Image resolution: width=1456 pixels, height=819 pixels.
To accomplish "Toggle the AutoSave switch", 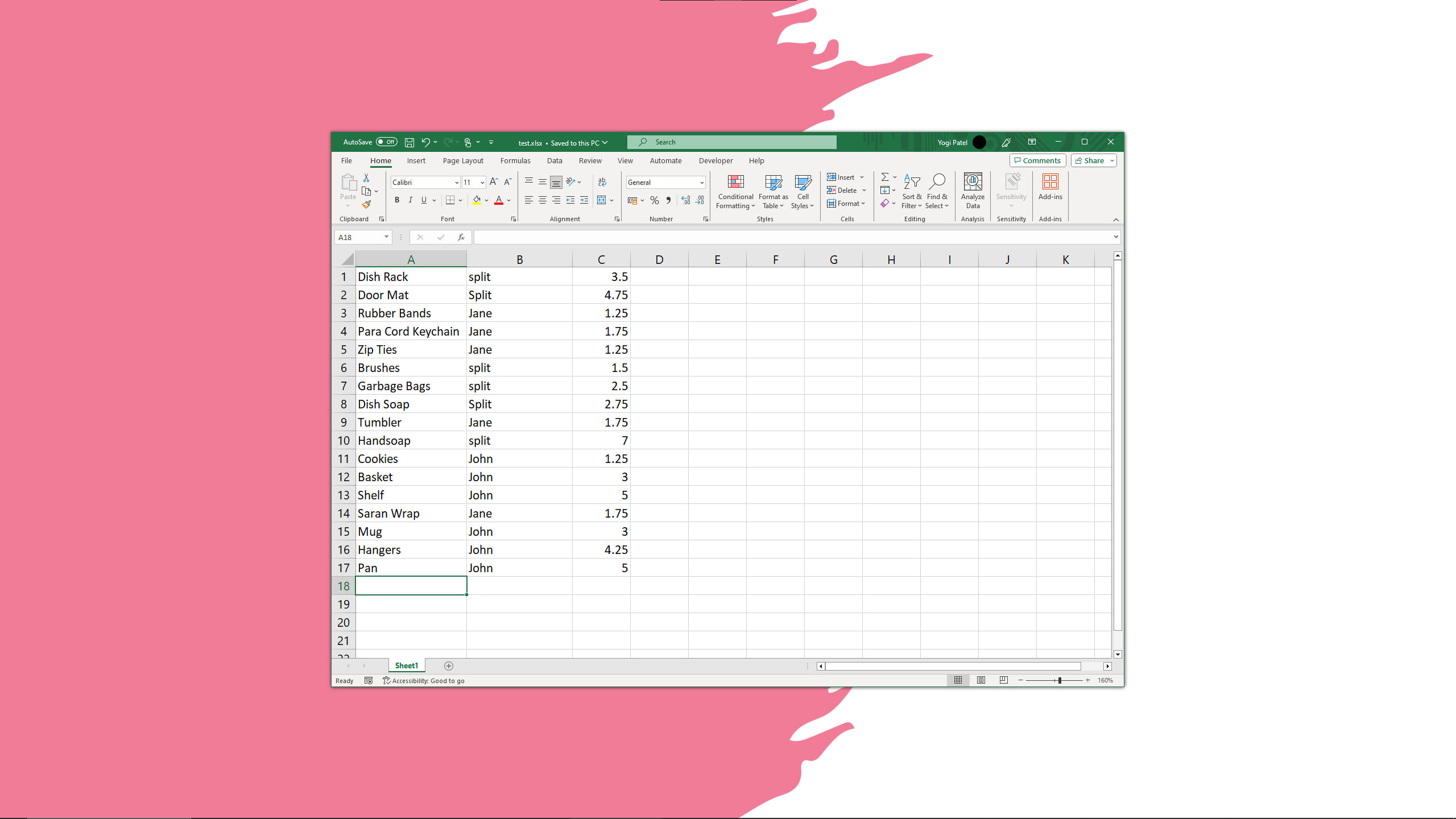I will (387, 142).
